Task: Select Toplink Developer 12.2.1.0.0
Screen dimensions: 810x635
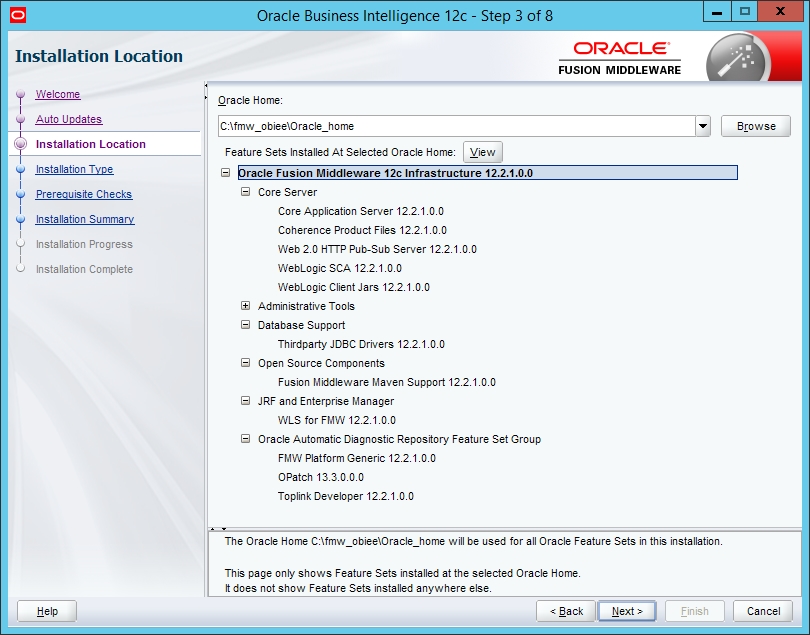Action: (x=346, y=497)
